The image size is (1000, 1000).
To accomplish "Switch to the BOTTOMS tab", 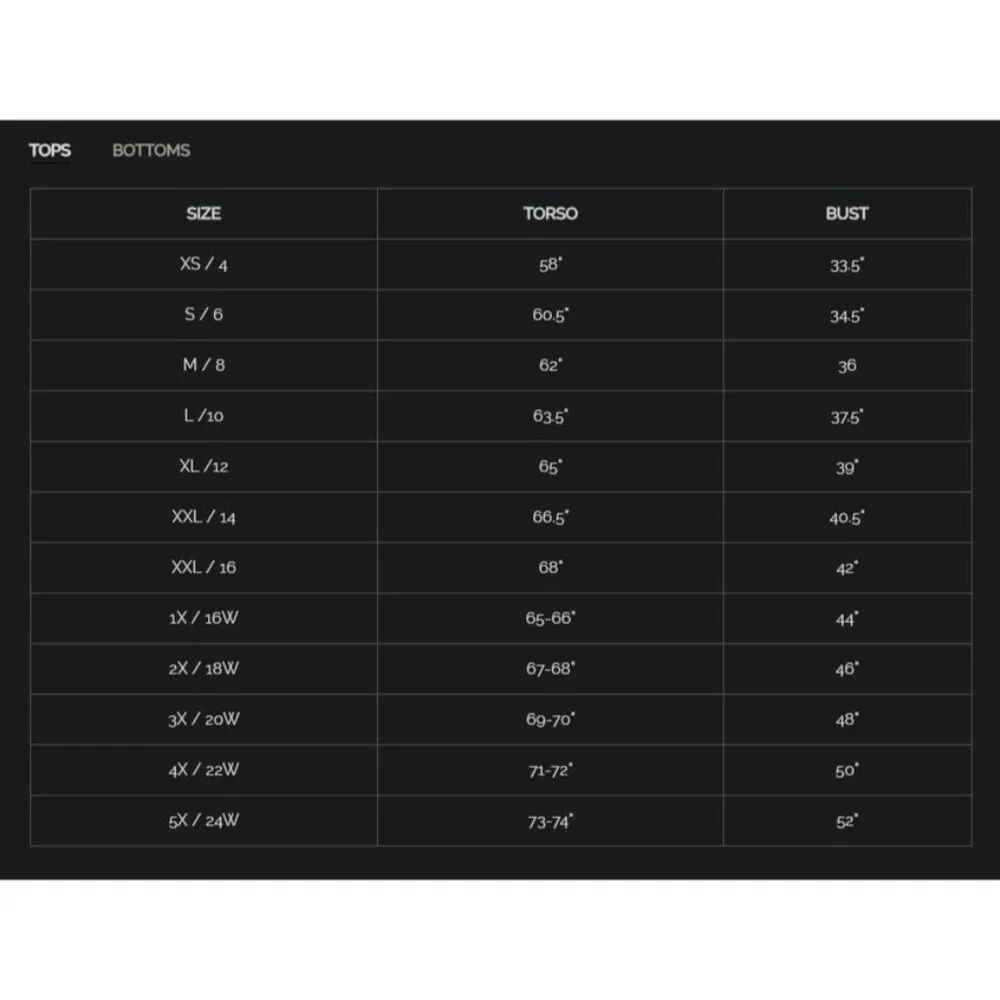I will [151, 150].
